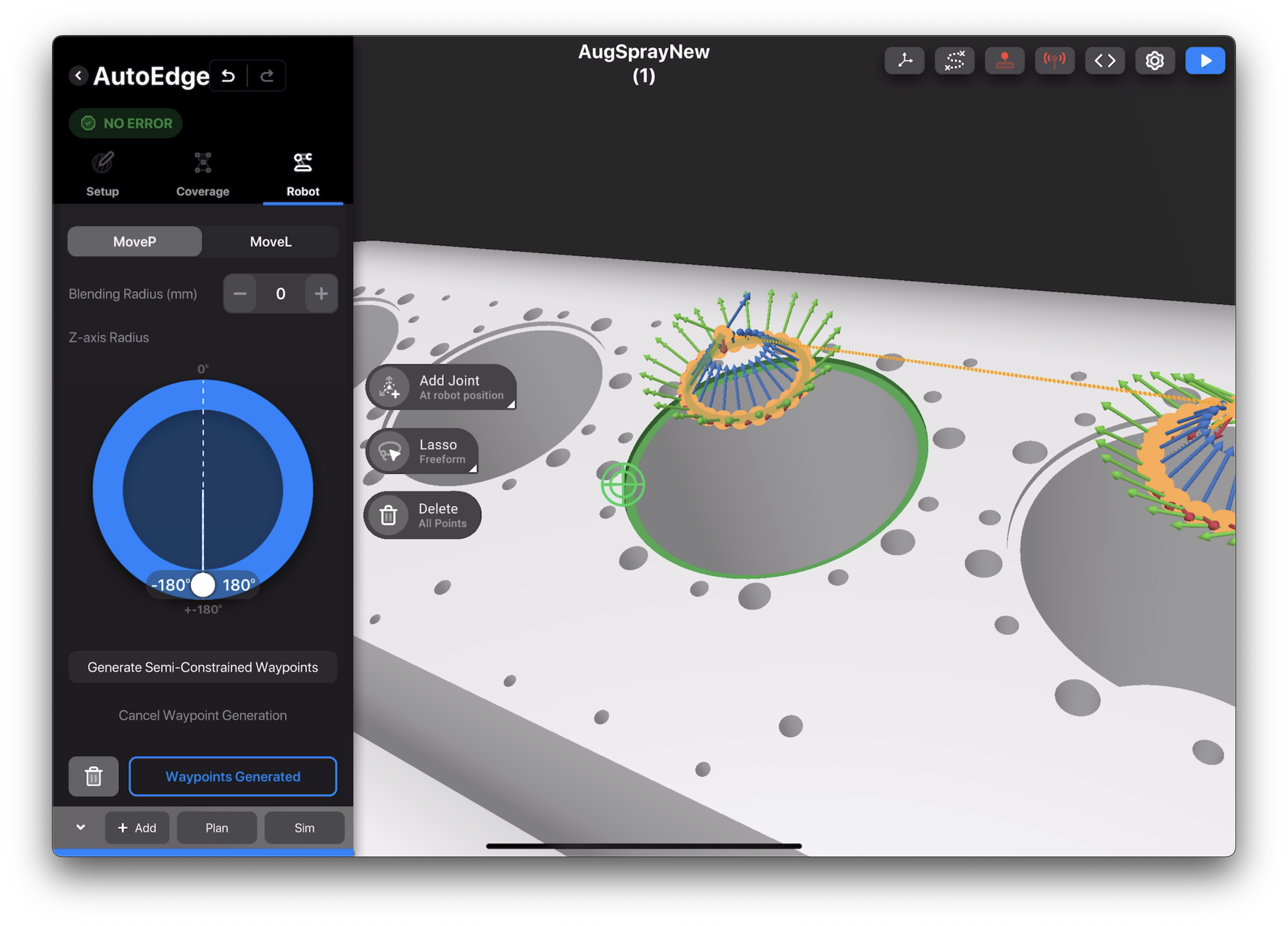The height and width of the screenshot is (926, 1288).
Task: Increase the blending radius with plus
Action: click(x=321, y=294)
